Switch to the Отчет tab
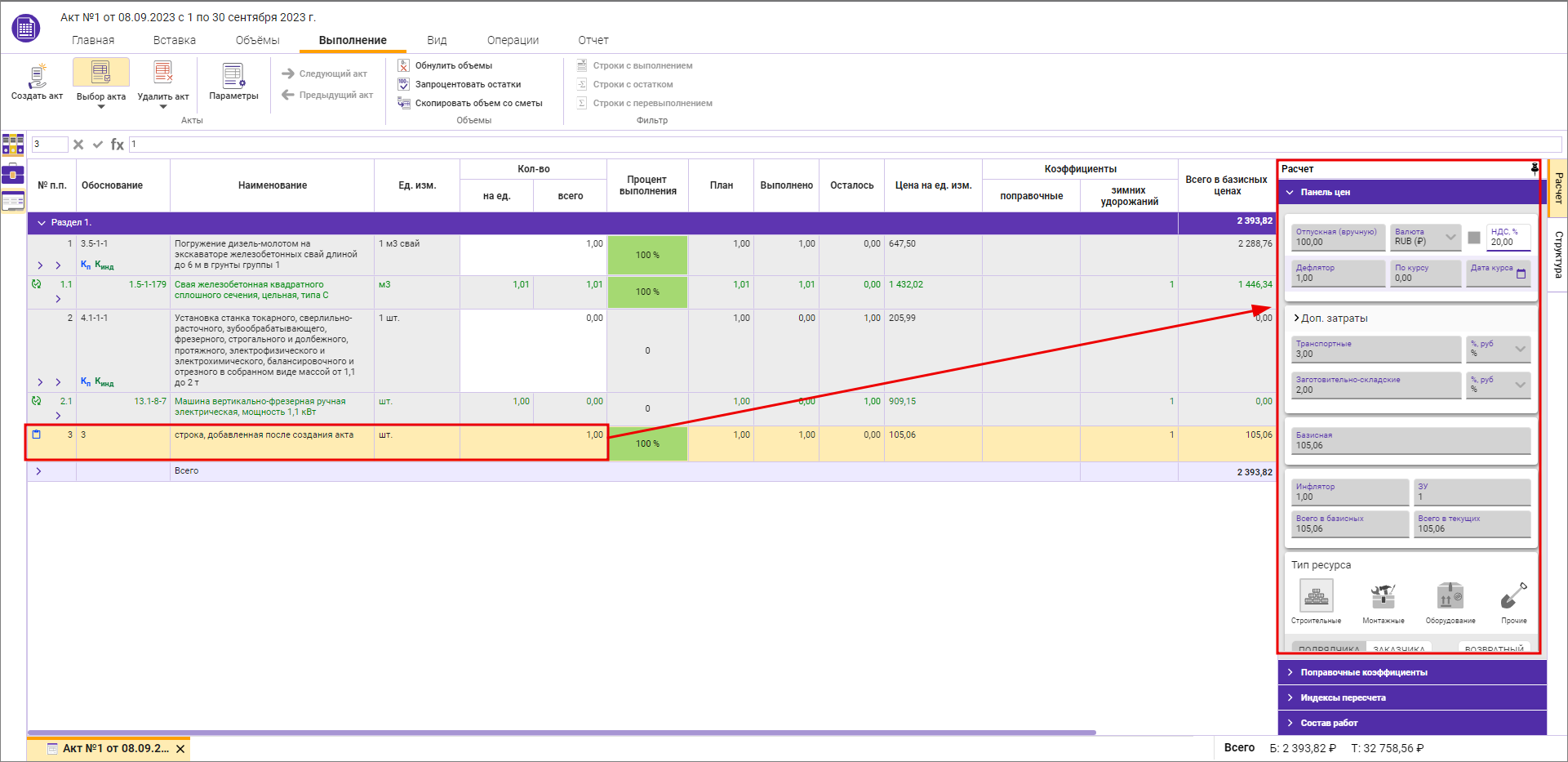This screenshot has height=762, width=1568. click(x=593, y=40)
